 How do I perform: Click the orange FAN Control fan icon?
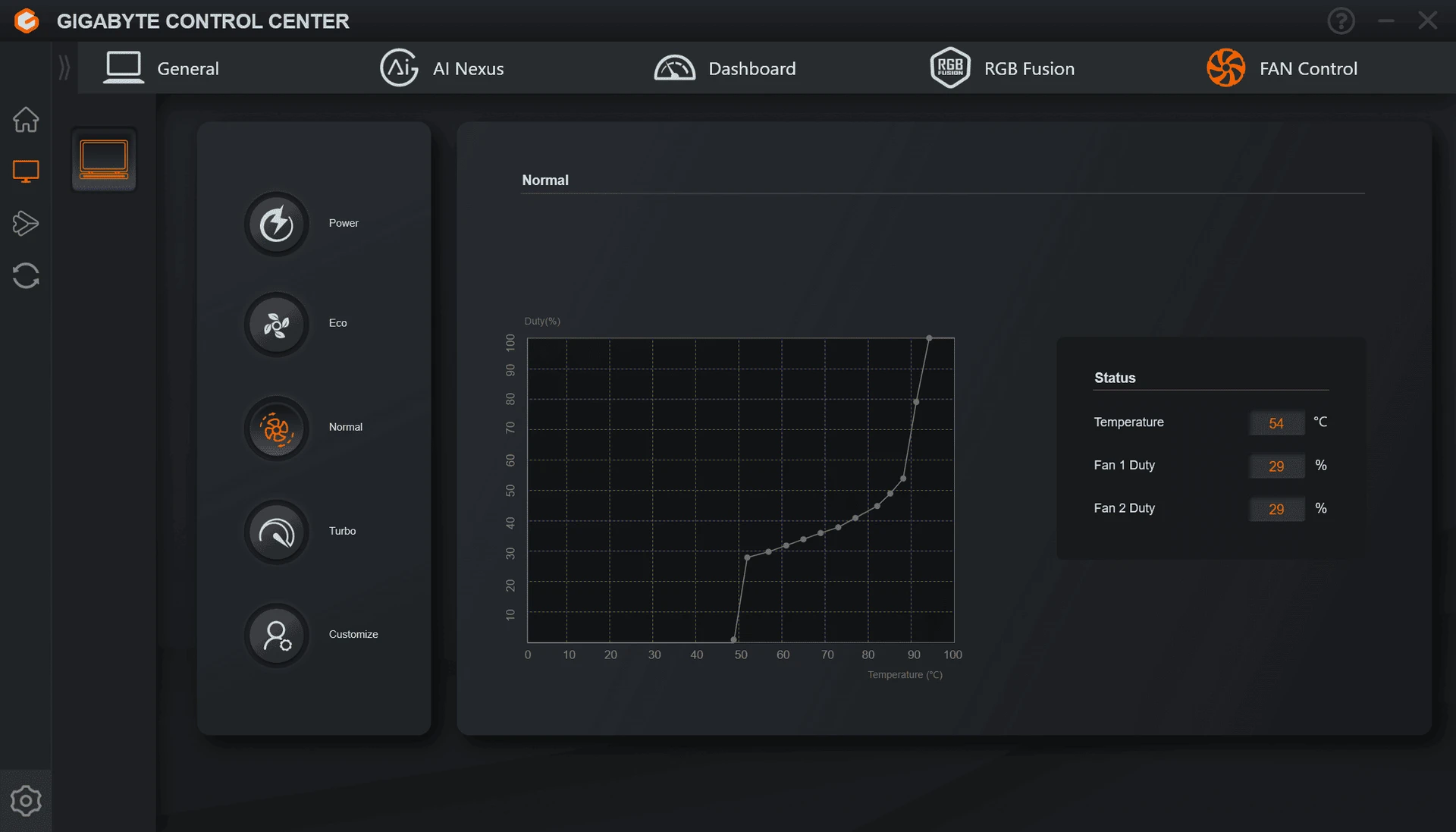pos(1225,68)
